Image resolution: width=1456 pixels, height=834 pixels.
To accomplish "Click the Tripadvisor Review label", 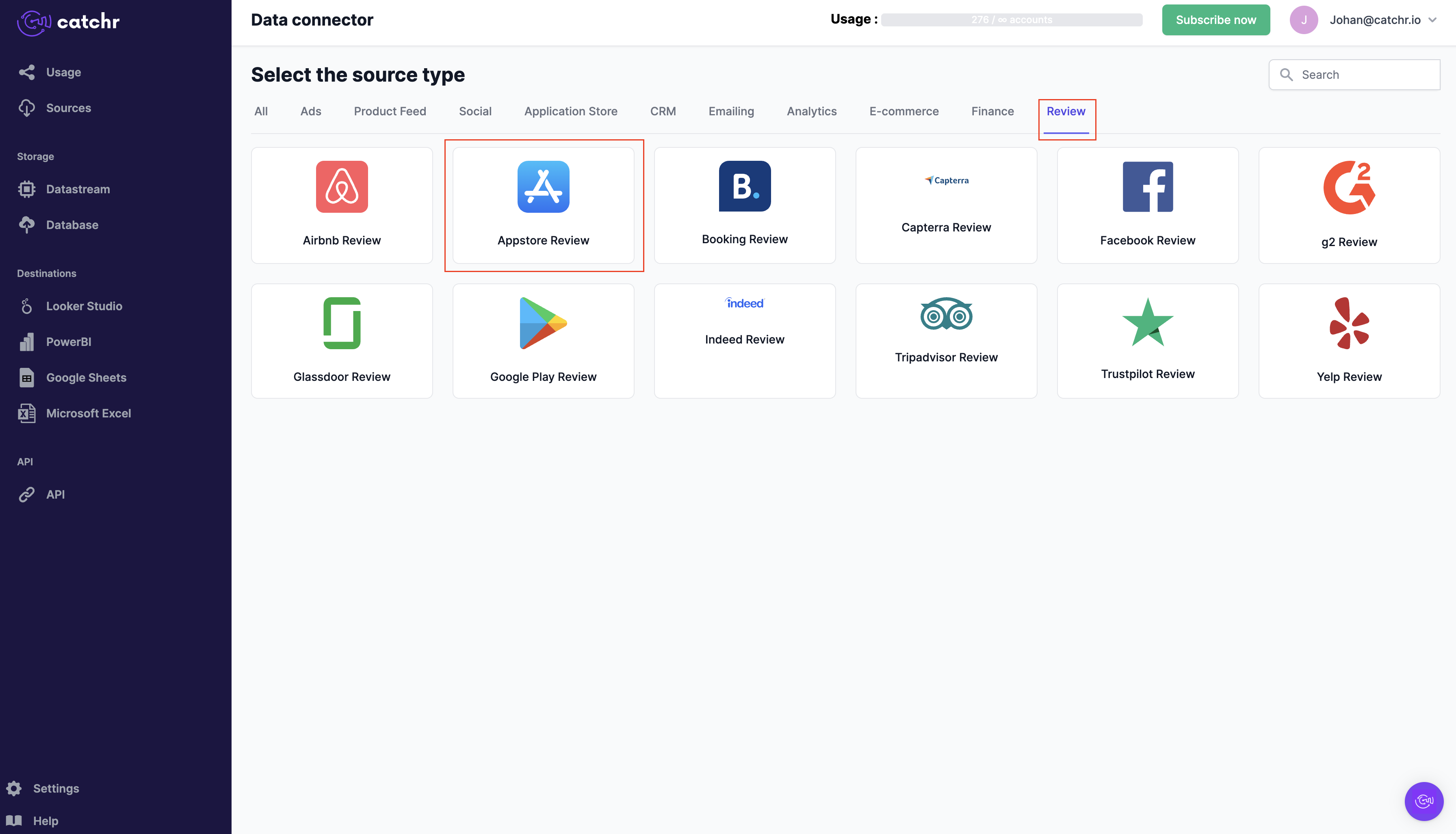I will (947, 357).
